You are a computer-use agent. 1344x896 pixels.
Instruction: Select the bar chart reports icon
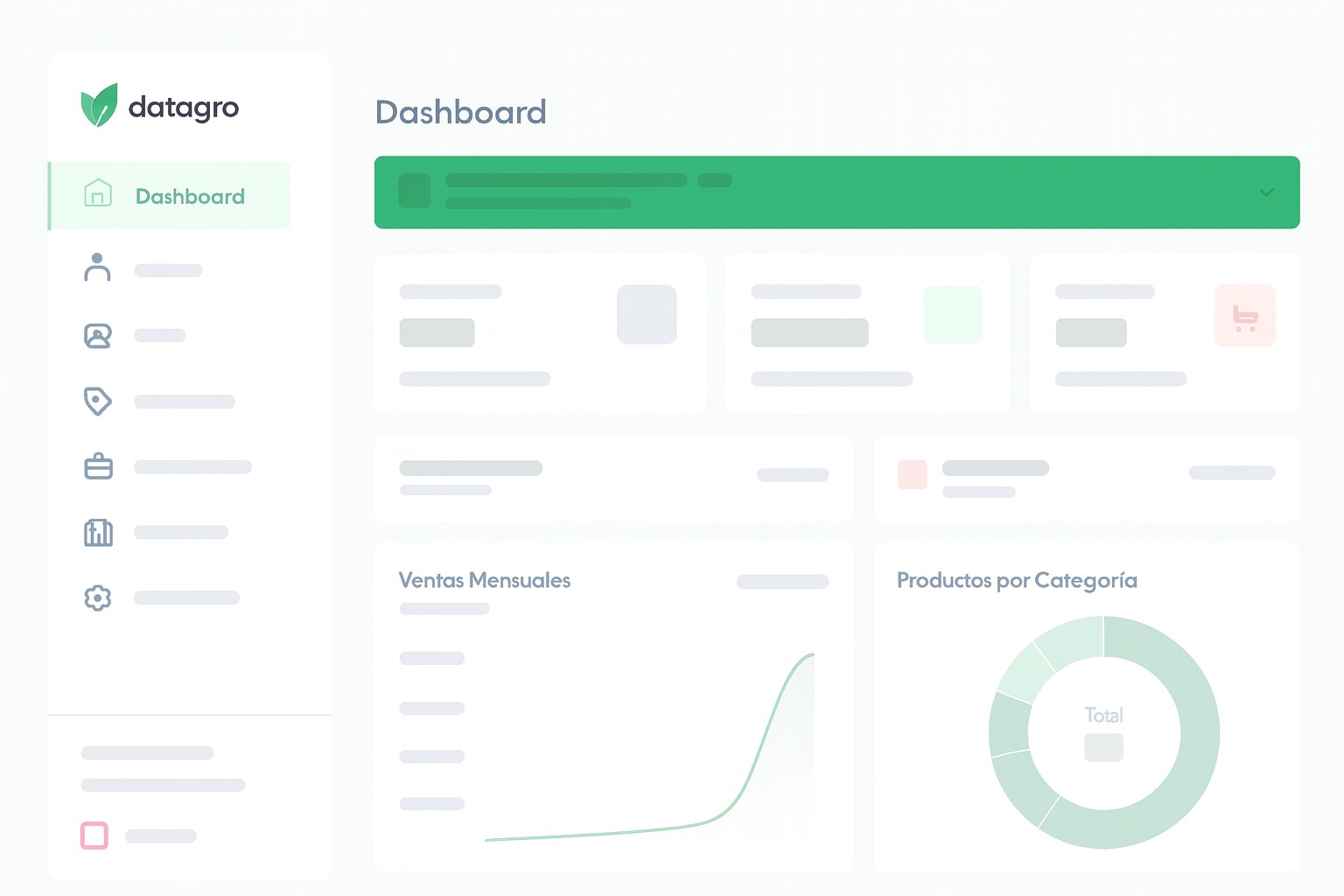tap(98, 532)
